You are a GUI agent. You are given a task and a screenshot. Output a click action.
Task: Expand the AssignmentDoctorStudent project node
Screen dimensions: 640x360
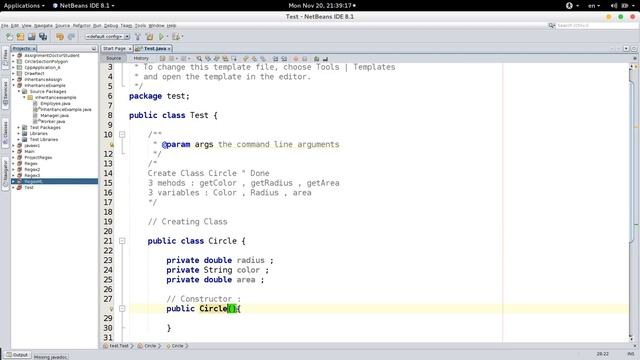(x=13, y=56)
